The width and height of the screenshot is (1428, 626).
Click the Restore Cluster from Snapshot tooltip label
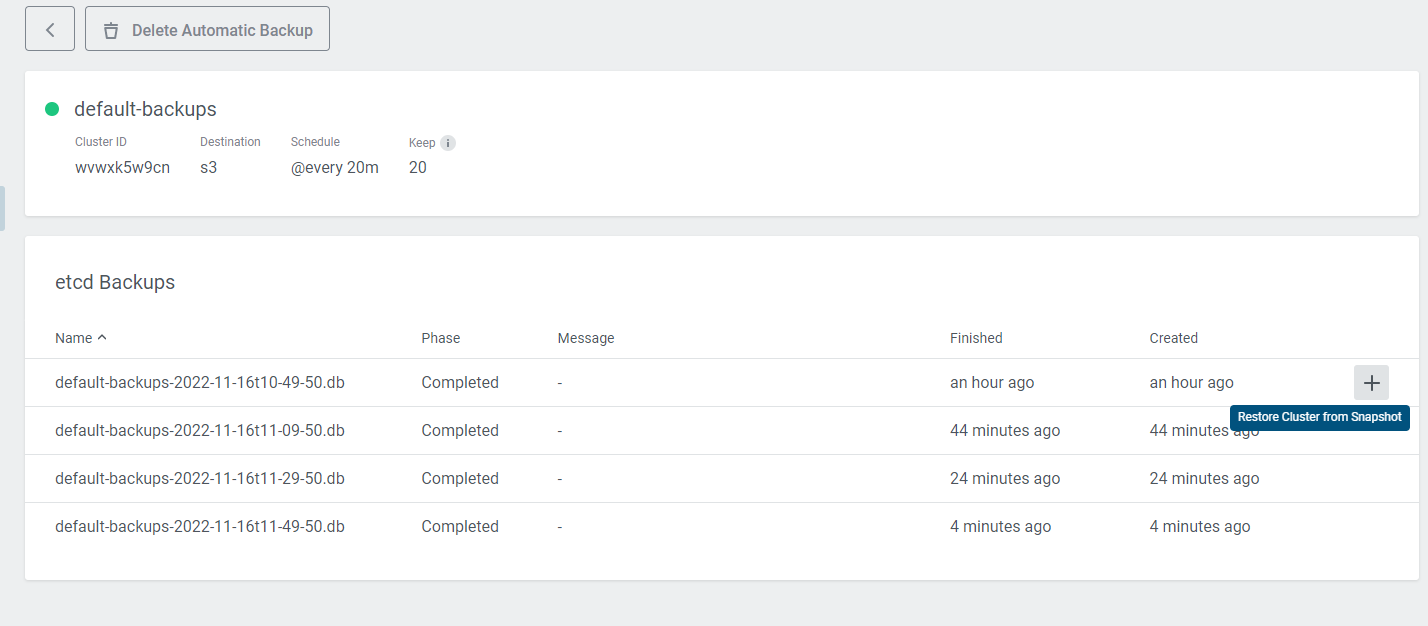pyautogui.click(x=1319, y=417)
